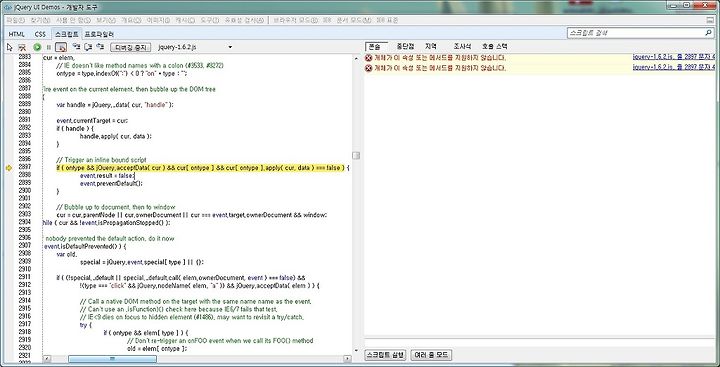Open the 프로파일러 tab

(98, 34)
